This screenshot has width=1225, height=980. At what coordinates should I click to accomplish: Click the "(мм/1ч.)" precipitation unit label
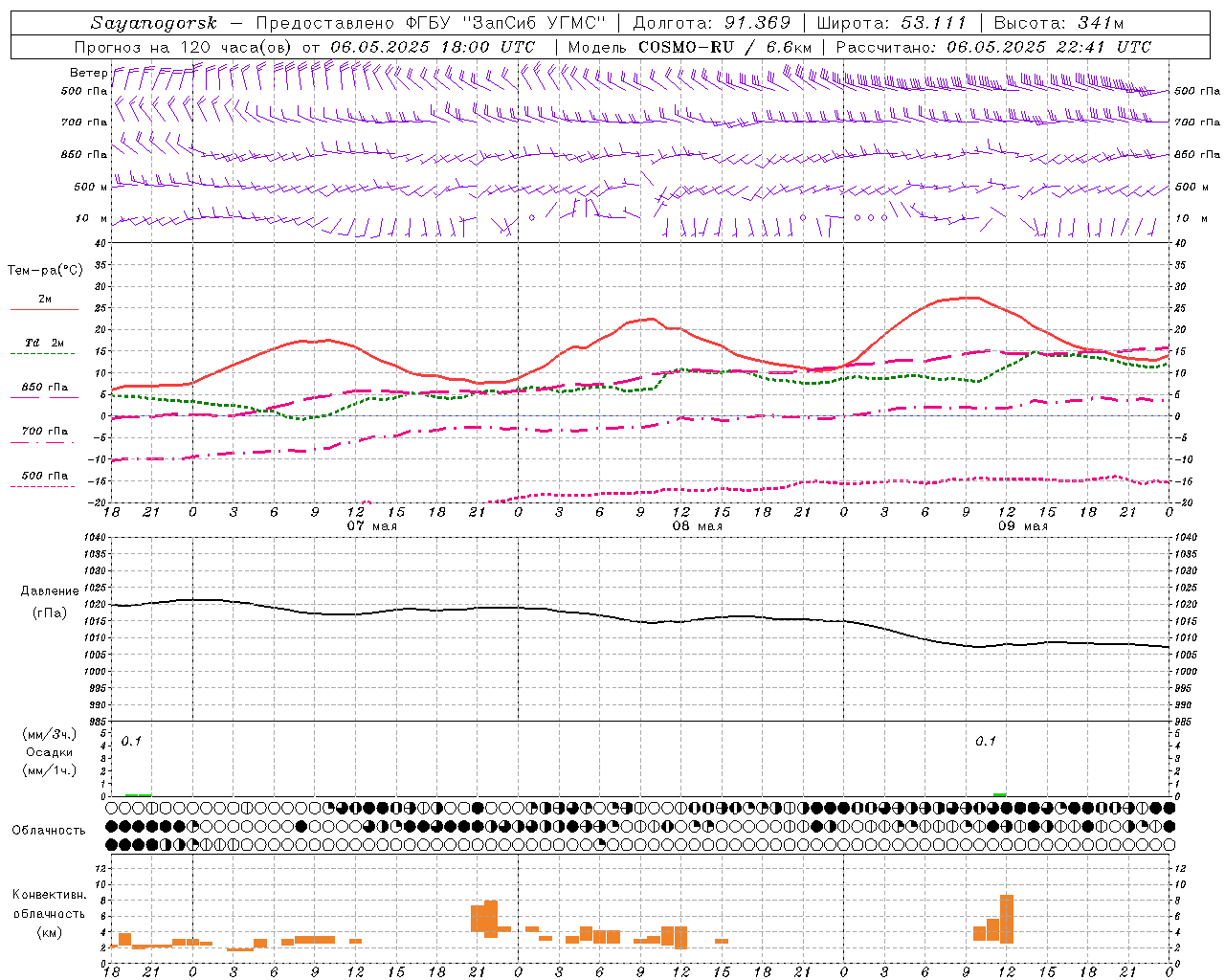(49, 770)
